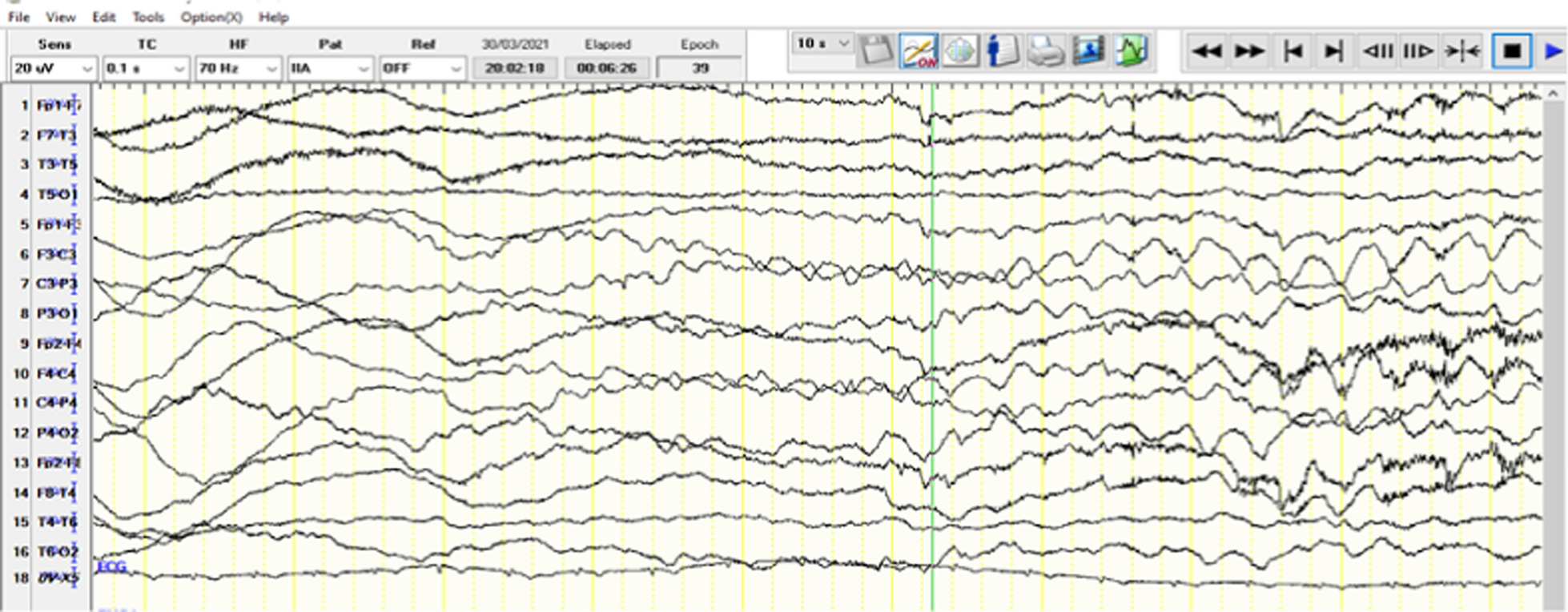Click the save floppy disk icon
This screenshot has height=612, width=1568.
pyautogui.click(x=876, y=51)
